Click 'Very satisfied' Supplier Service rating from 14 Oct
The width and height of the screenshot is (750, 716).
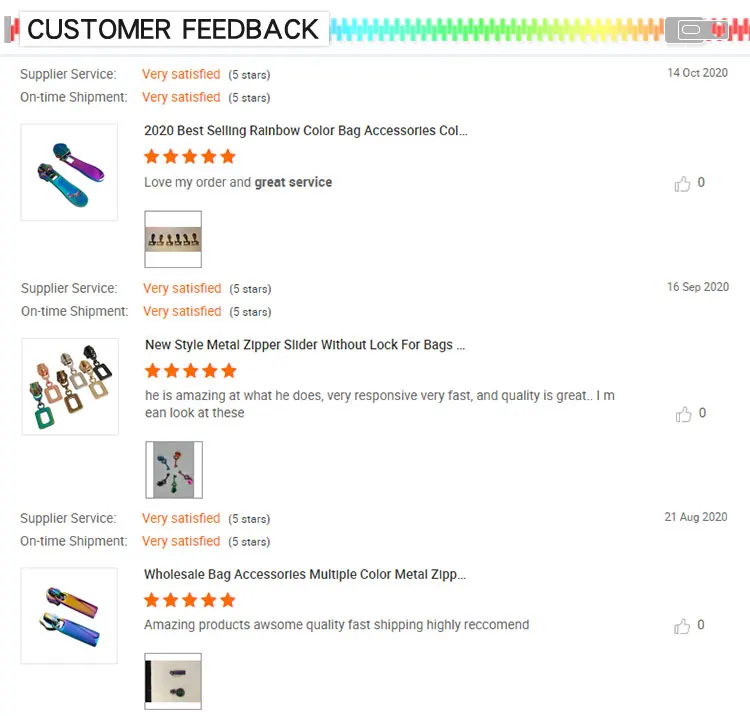pos(181,74)
